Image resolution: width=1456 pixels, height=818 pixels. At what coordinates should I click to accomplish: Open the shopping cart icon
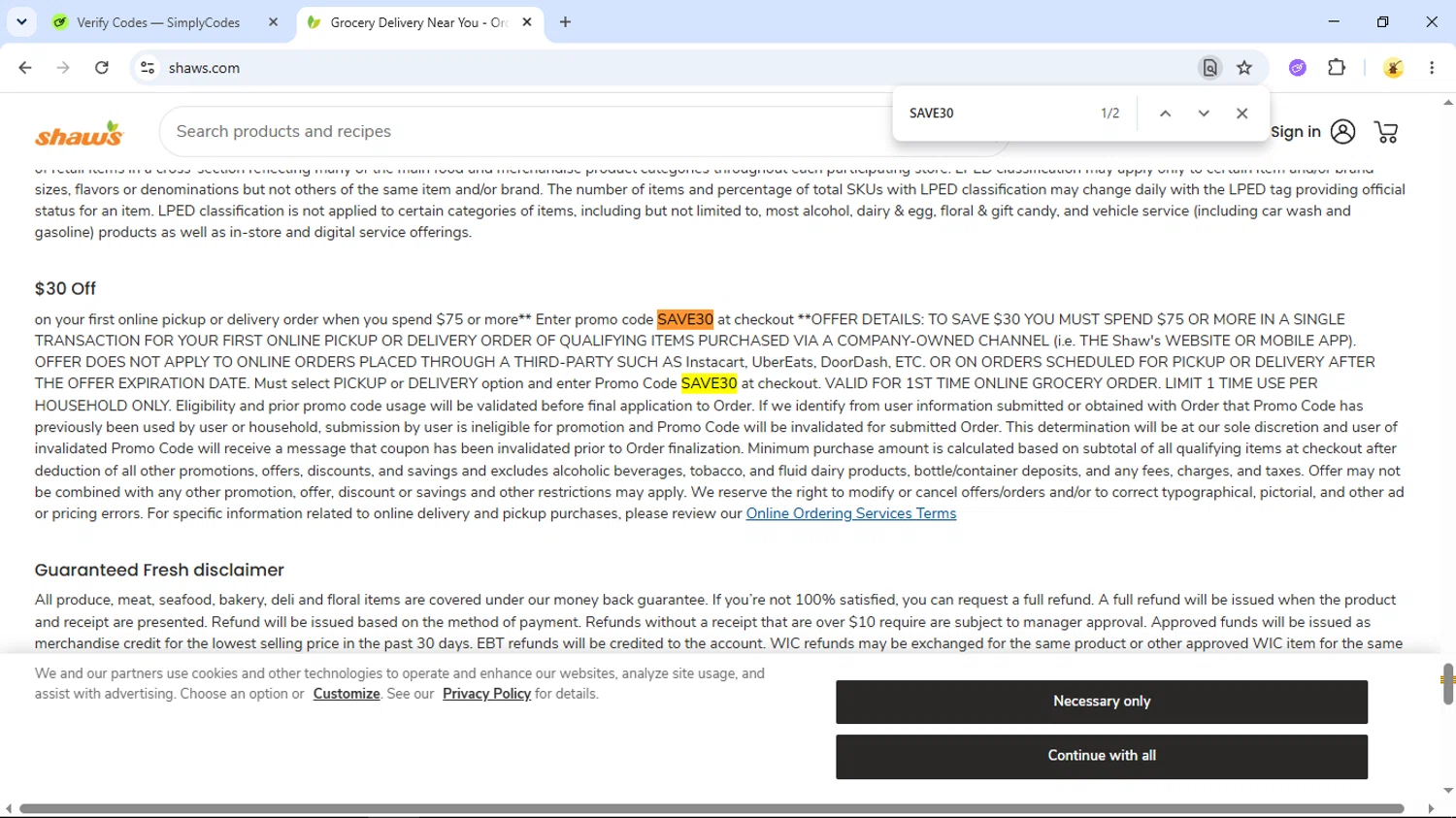[x=1386, y=132]
